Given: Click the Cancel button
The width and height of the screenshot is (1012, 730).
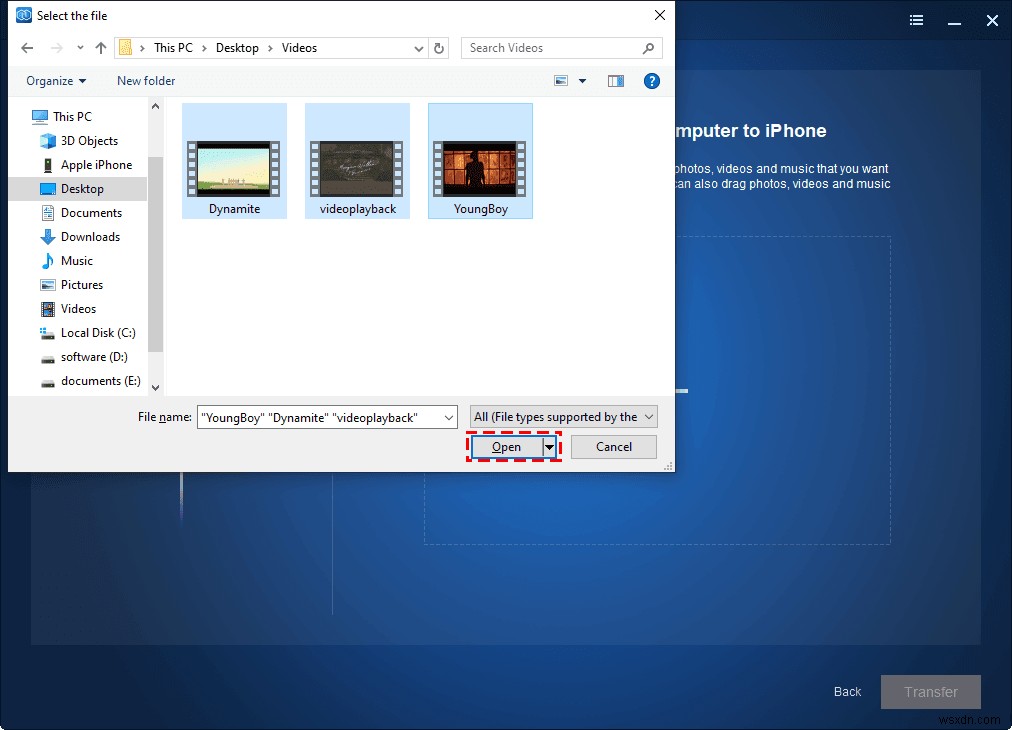Looking at the screenshot, I should coord(613,447).
